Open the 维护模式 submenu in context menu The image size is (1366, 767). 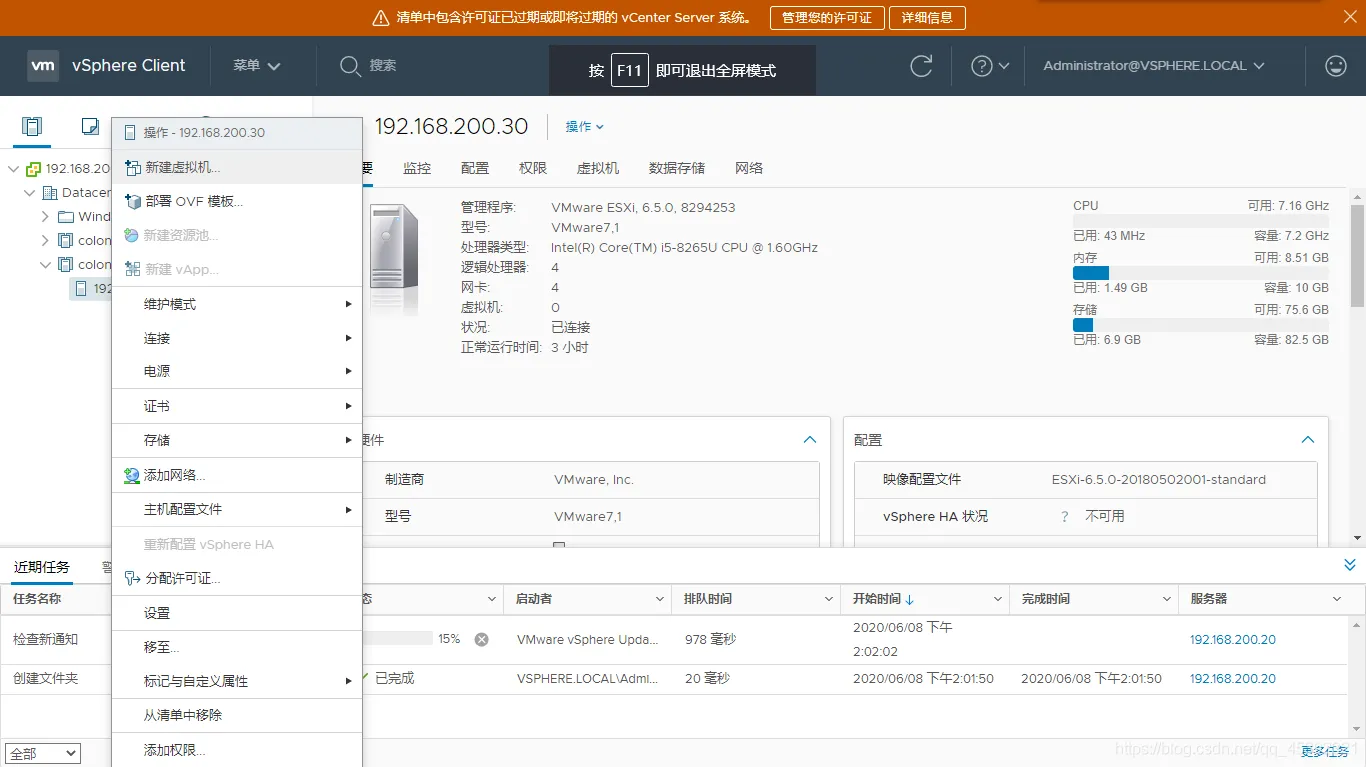[237, 304]
